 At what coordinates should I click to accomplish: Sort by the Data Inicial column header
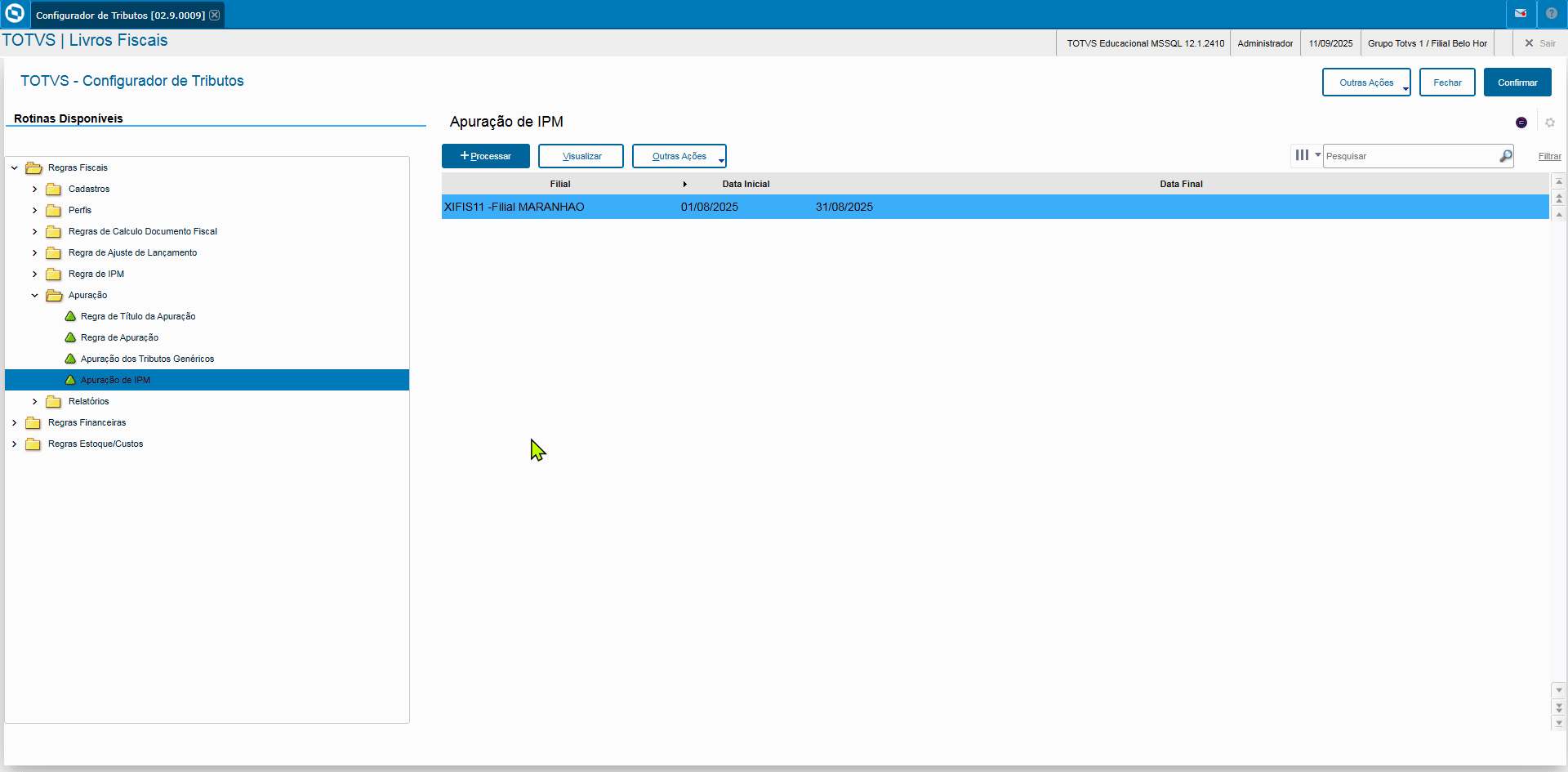[746, 184]
